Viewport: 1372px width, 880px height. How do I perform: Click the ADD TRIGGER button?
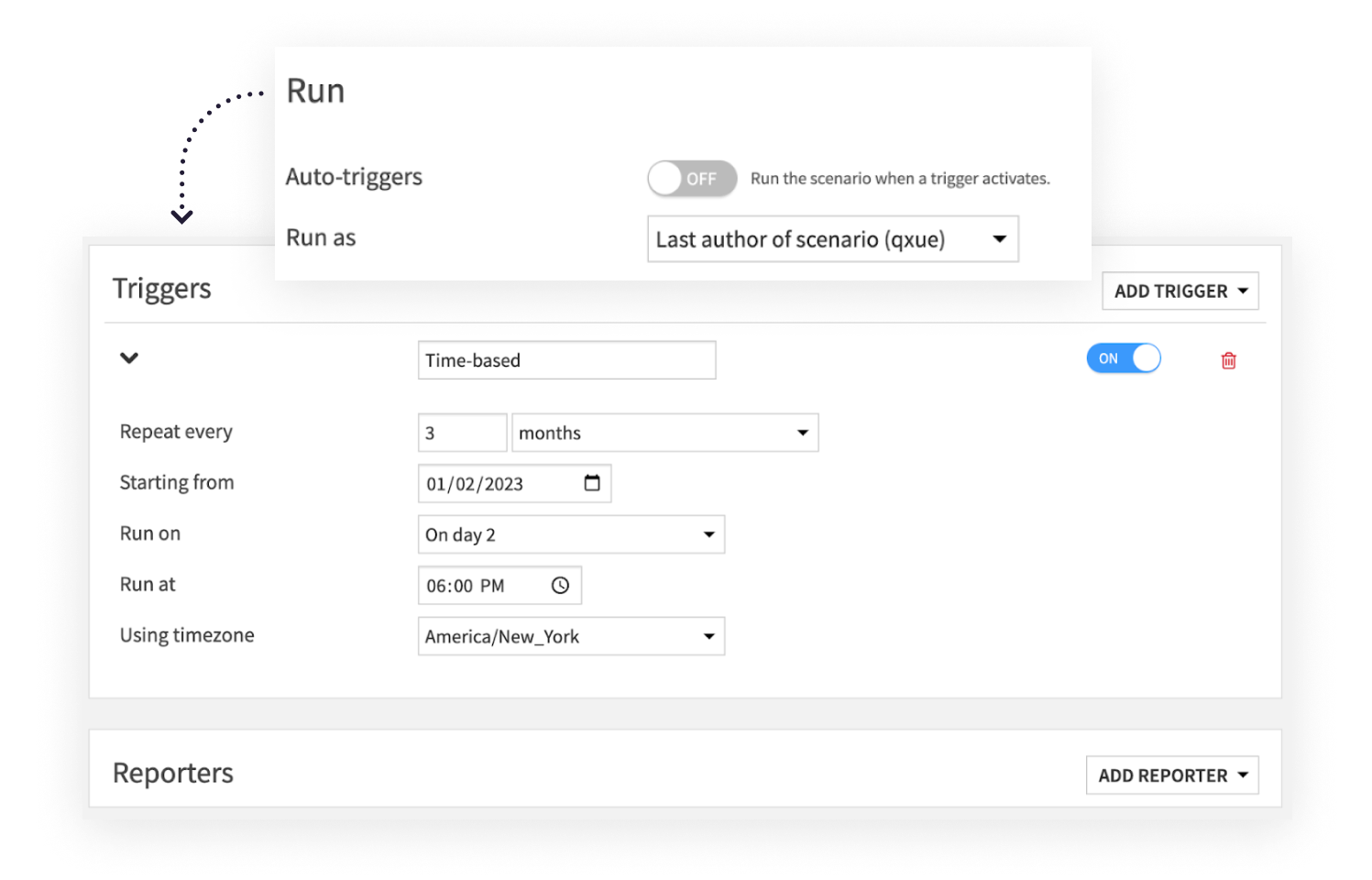[1180, 291]
